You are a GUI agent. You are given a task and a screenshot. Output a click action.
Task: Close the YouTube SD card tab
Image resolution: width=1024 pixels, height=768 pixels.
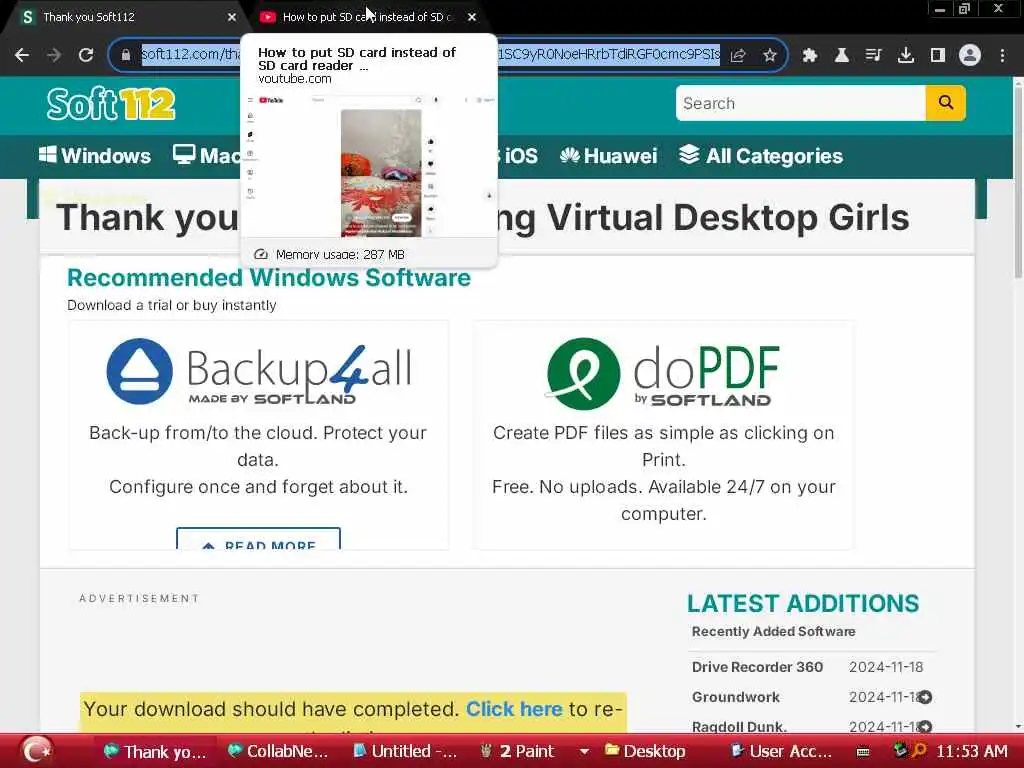click(x=472, y=17)
